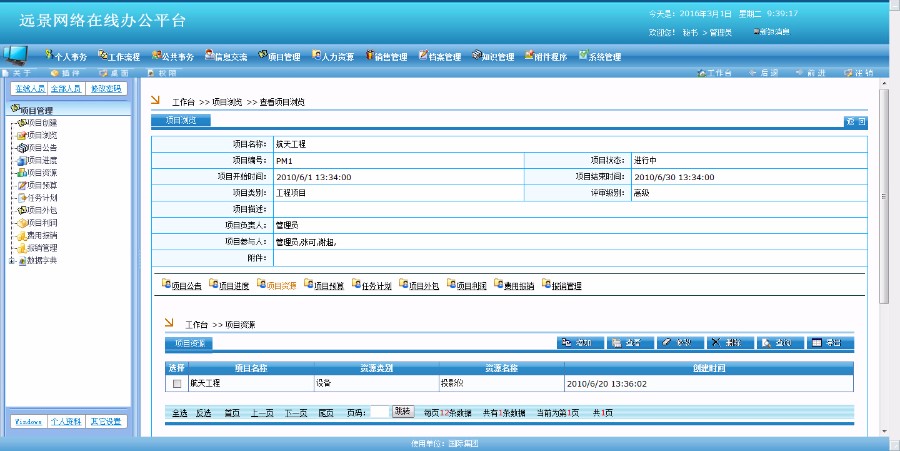The image size is (900, 451).
Task: Select 项目资源 in the sidebar tree
Action: coord(42,173)
